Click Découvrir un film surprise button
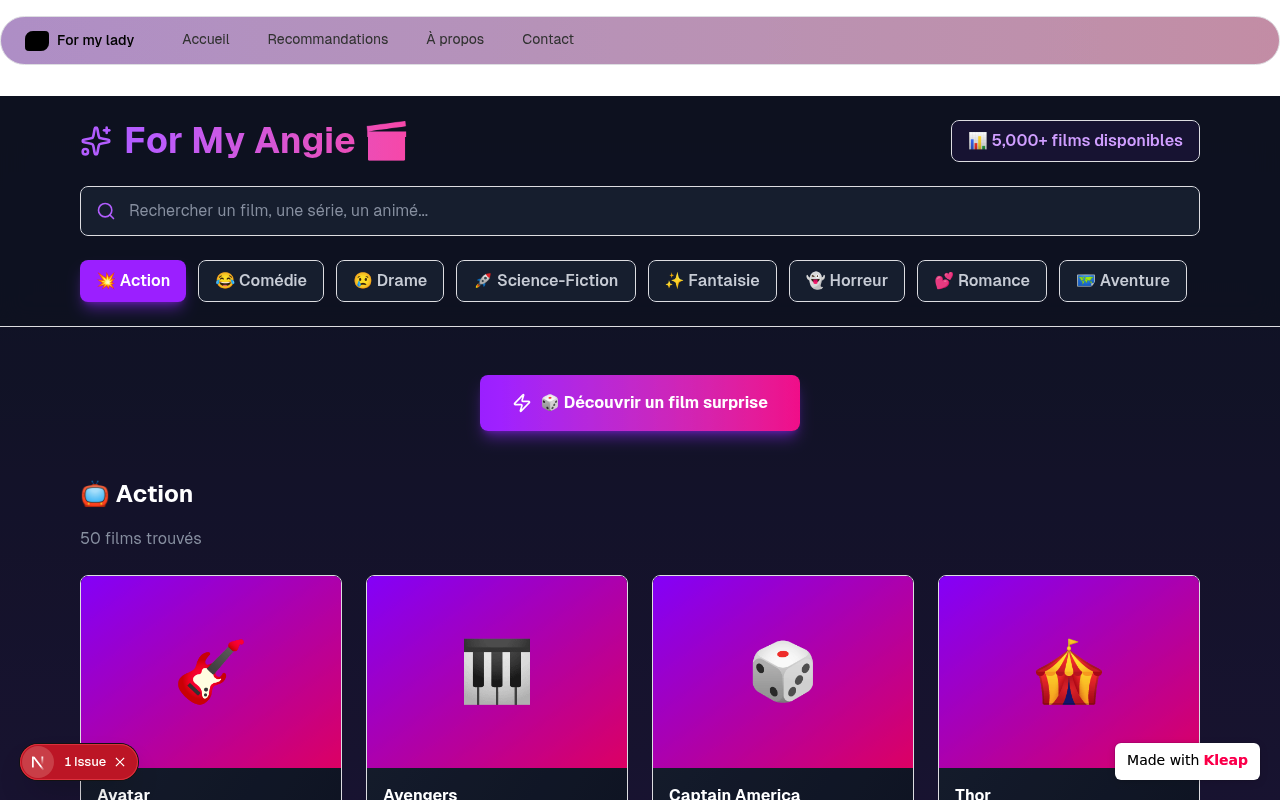The height and width of the screenshot is (800, 1280). [640, 403]
